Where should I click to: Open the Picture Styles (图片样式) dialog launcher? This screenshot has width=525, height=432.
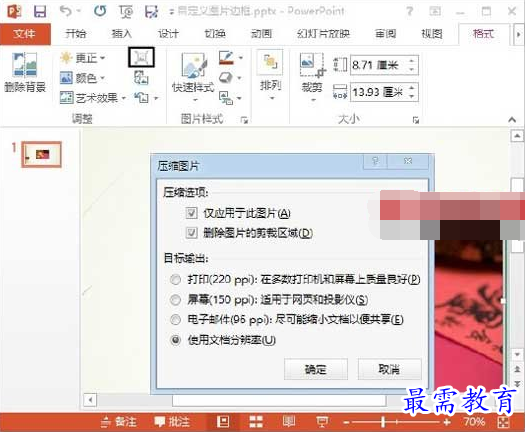pyautogui.click(x=244, y=120)
